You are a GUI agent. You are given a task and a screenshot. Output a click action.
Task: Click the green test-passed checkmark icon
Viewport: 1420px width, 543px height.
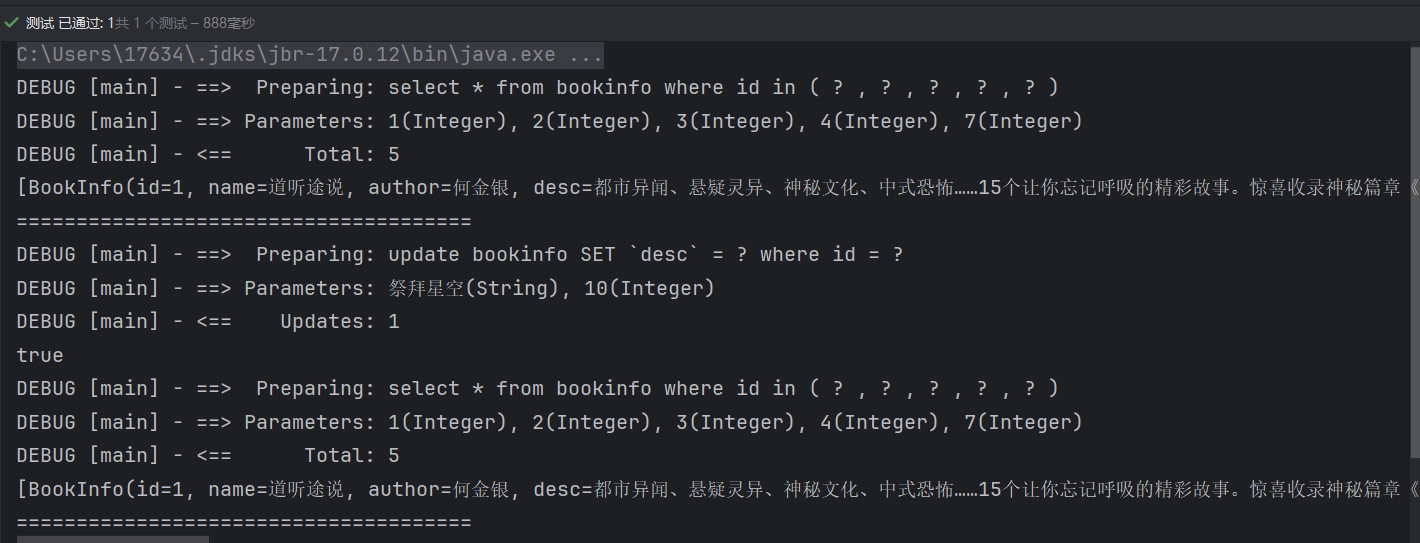coord(11,23)
